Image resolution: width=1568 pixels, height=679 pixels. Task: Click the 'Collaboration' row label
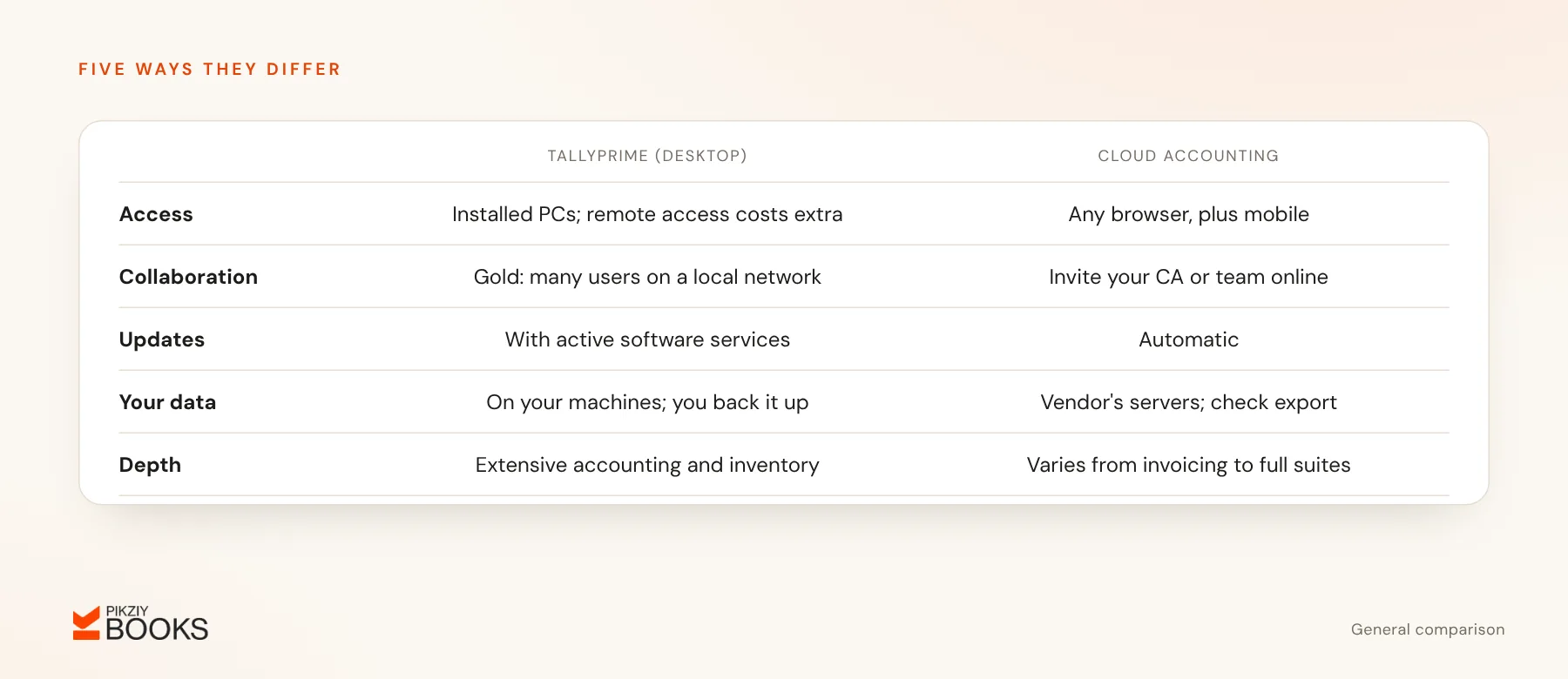coord(188,277)
